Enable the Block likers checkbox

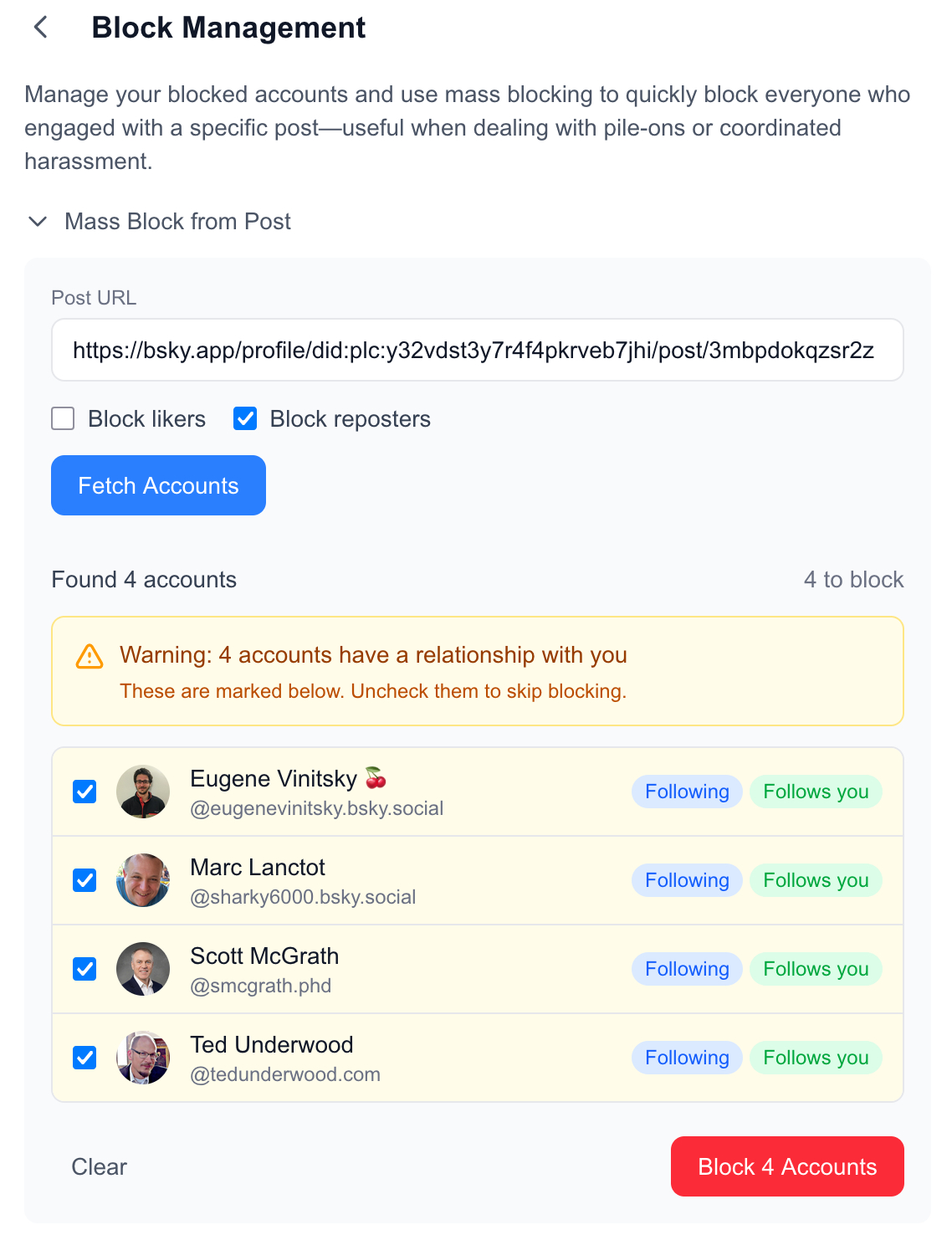(64, 418)
